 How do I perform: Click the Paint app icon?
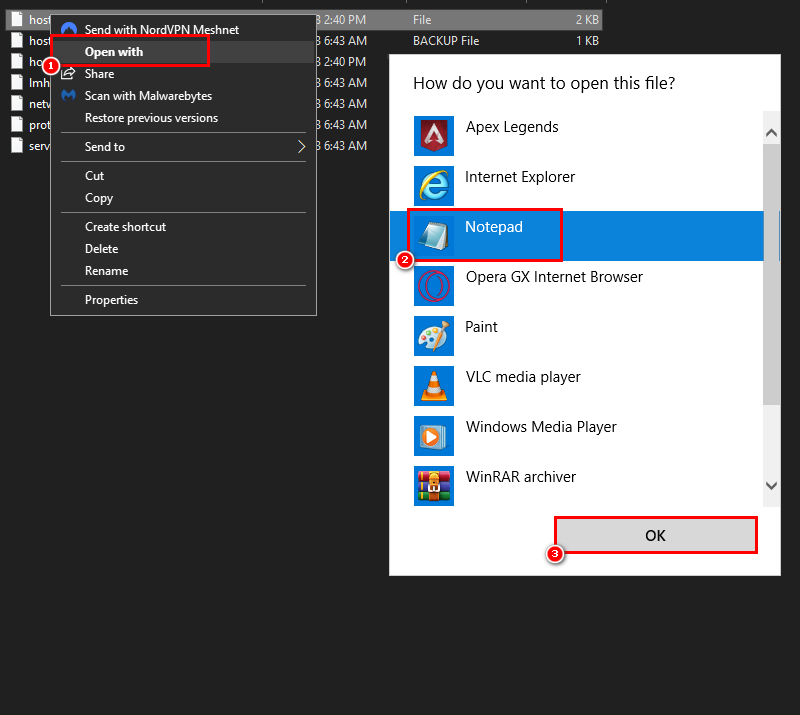click(434, 336)
